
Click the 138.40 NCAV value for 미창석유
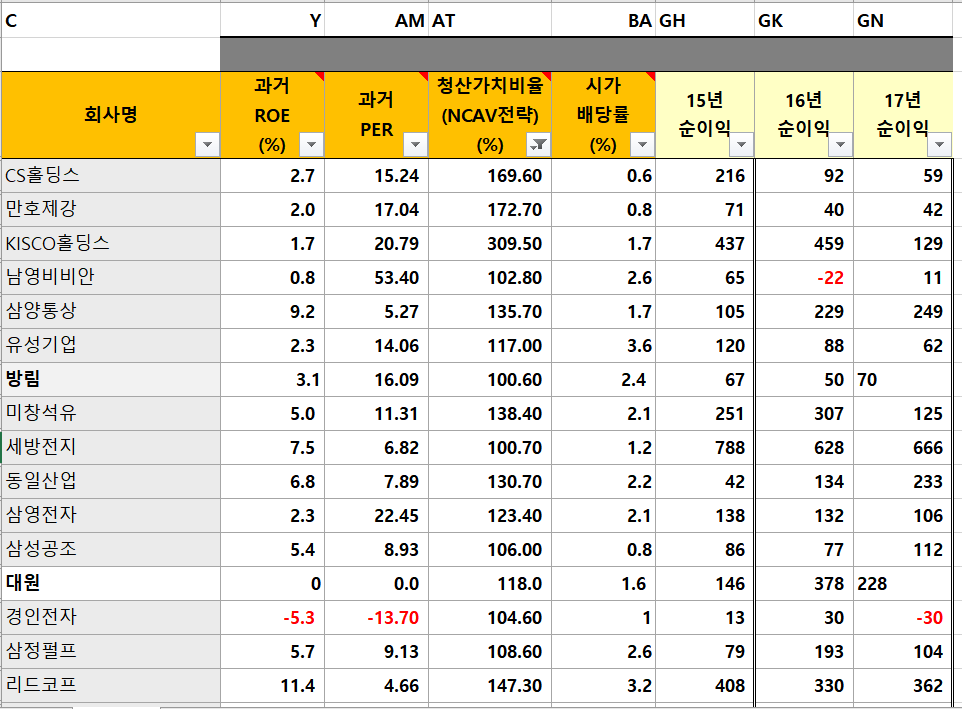point(515,414)
